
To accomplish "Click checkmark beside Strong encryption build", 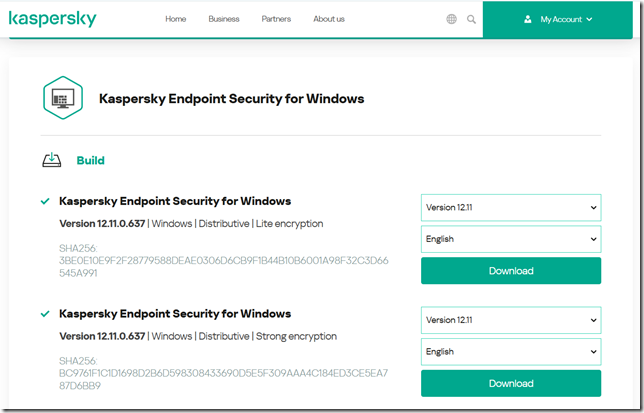I will click(45, 314).
